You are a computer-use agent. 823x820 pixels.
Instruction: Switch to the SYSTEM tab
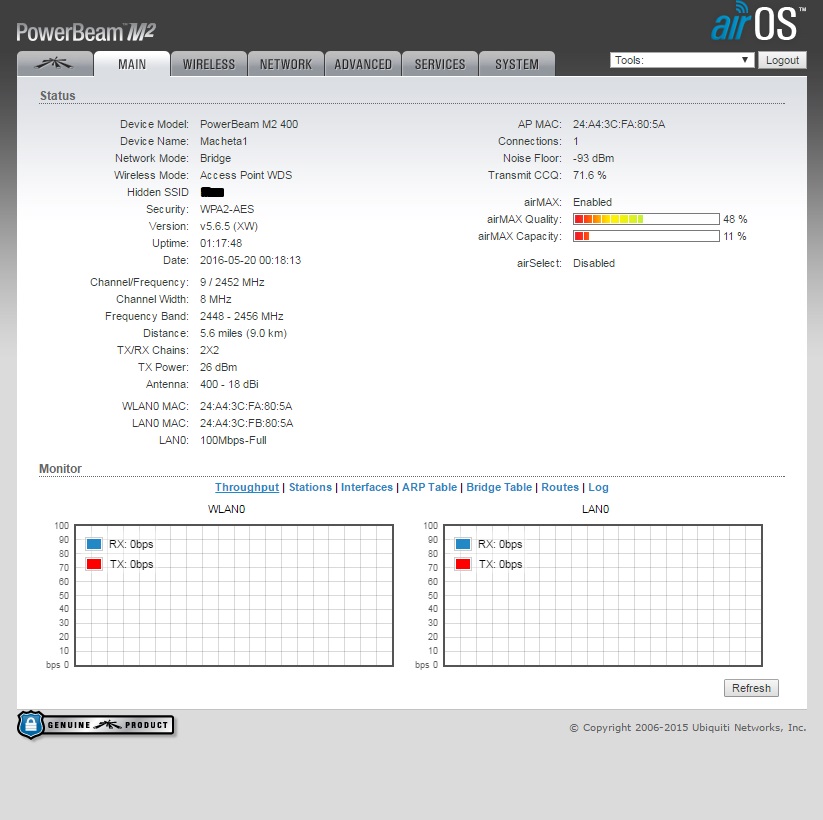[x=516, y=64]
